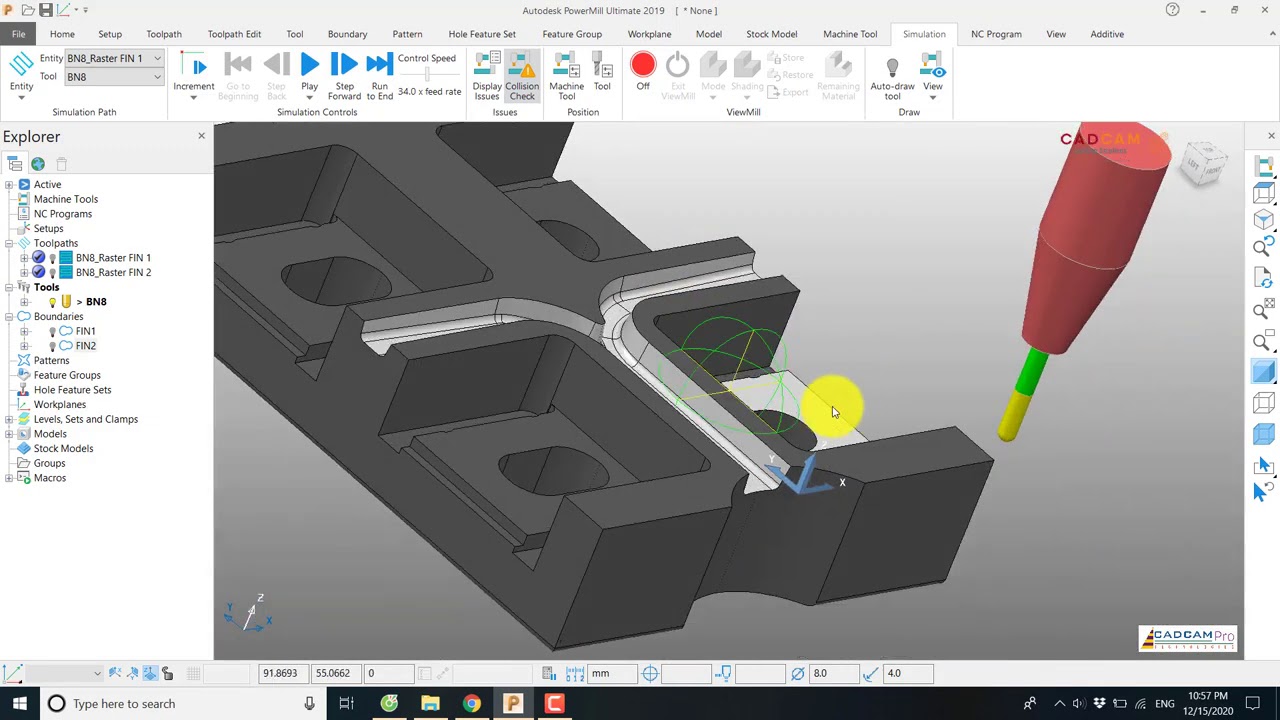This screenshot has height=720, width=1280.
Task: Open Tool dropdown showing BN8
Action: [x=114, y=77]
